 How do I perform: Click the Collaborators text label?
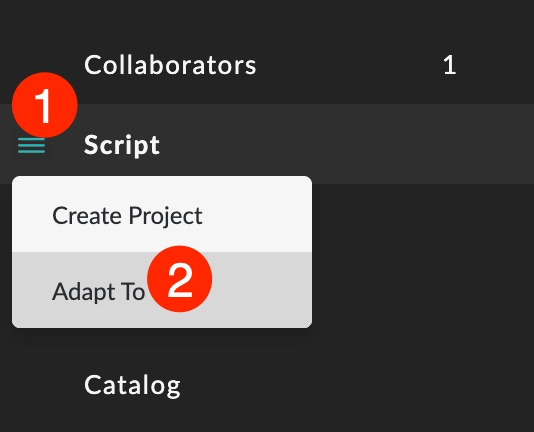(170, 65)
